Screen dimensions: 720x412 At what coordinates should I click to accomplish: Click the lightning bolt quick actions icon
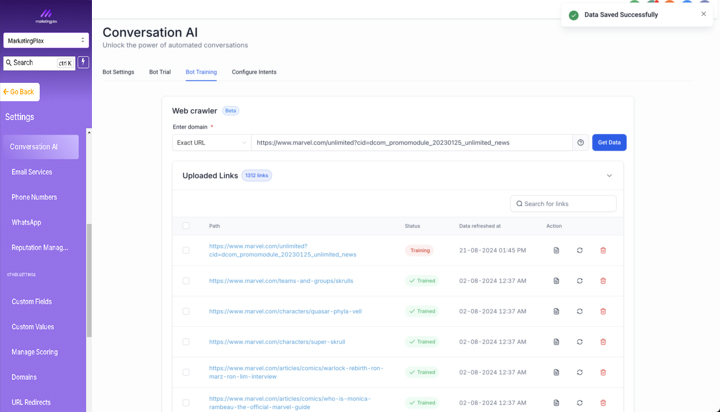click(83, 62)
